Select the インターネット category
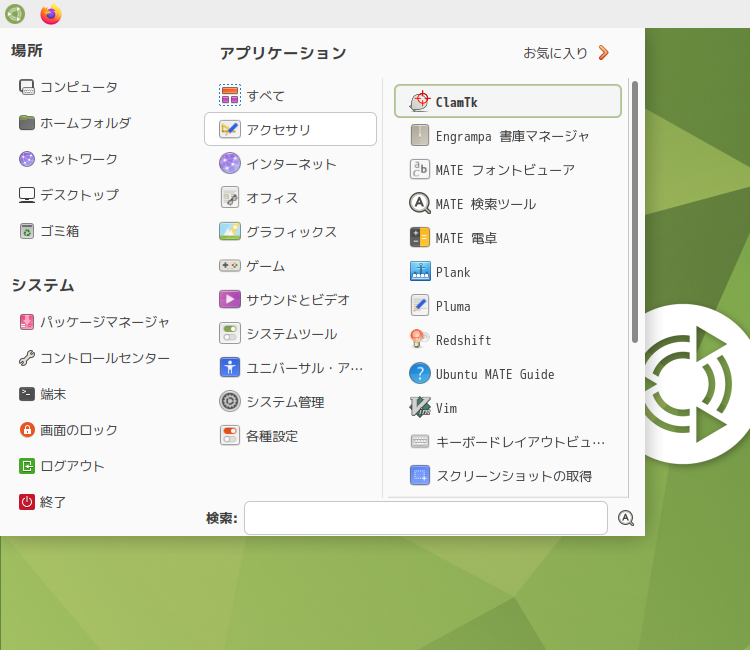 tap(290, 164)
